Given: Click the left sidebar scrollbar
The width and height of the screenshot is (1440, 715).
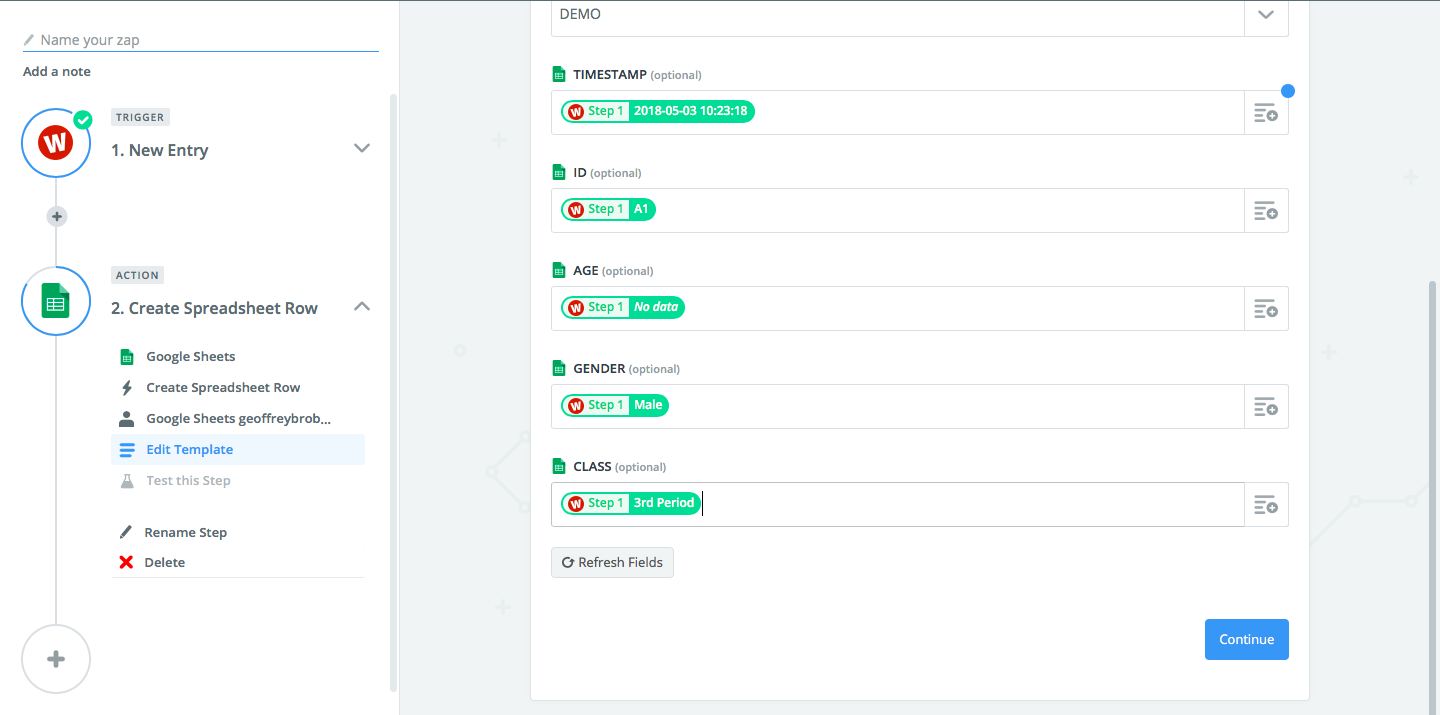Looking at the screenshot, I should point(393,392).
